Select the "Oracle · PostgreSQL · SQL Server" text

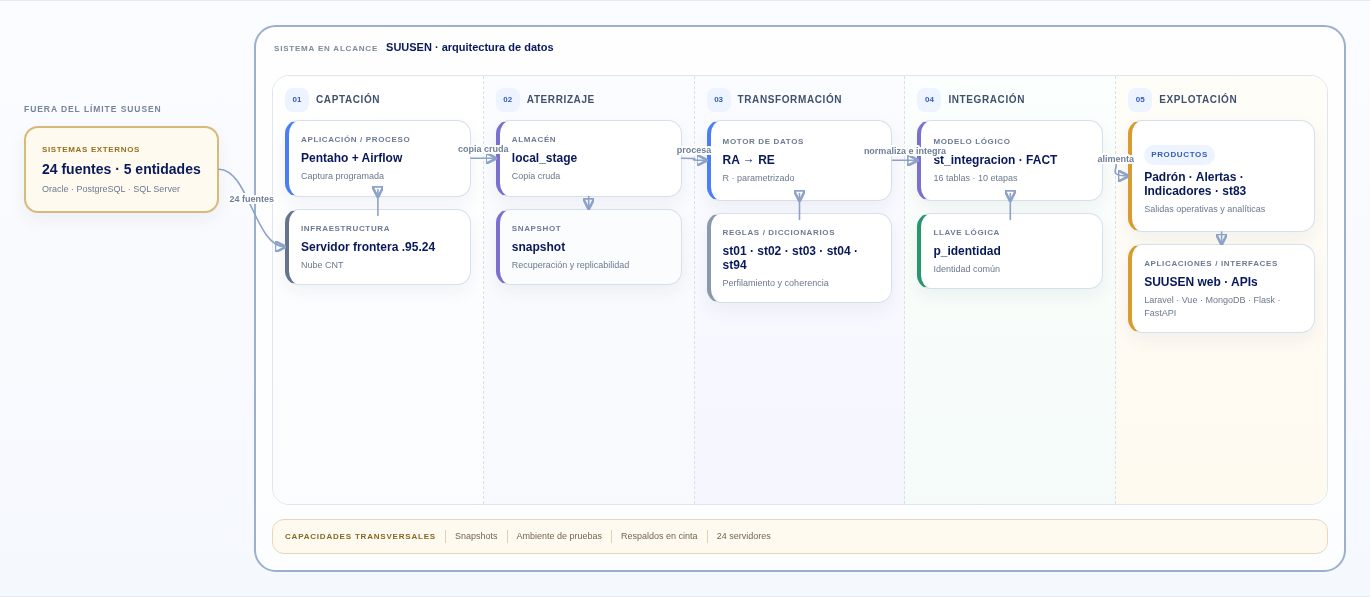coord(111,189)
